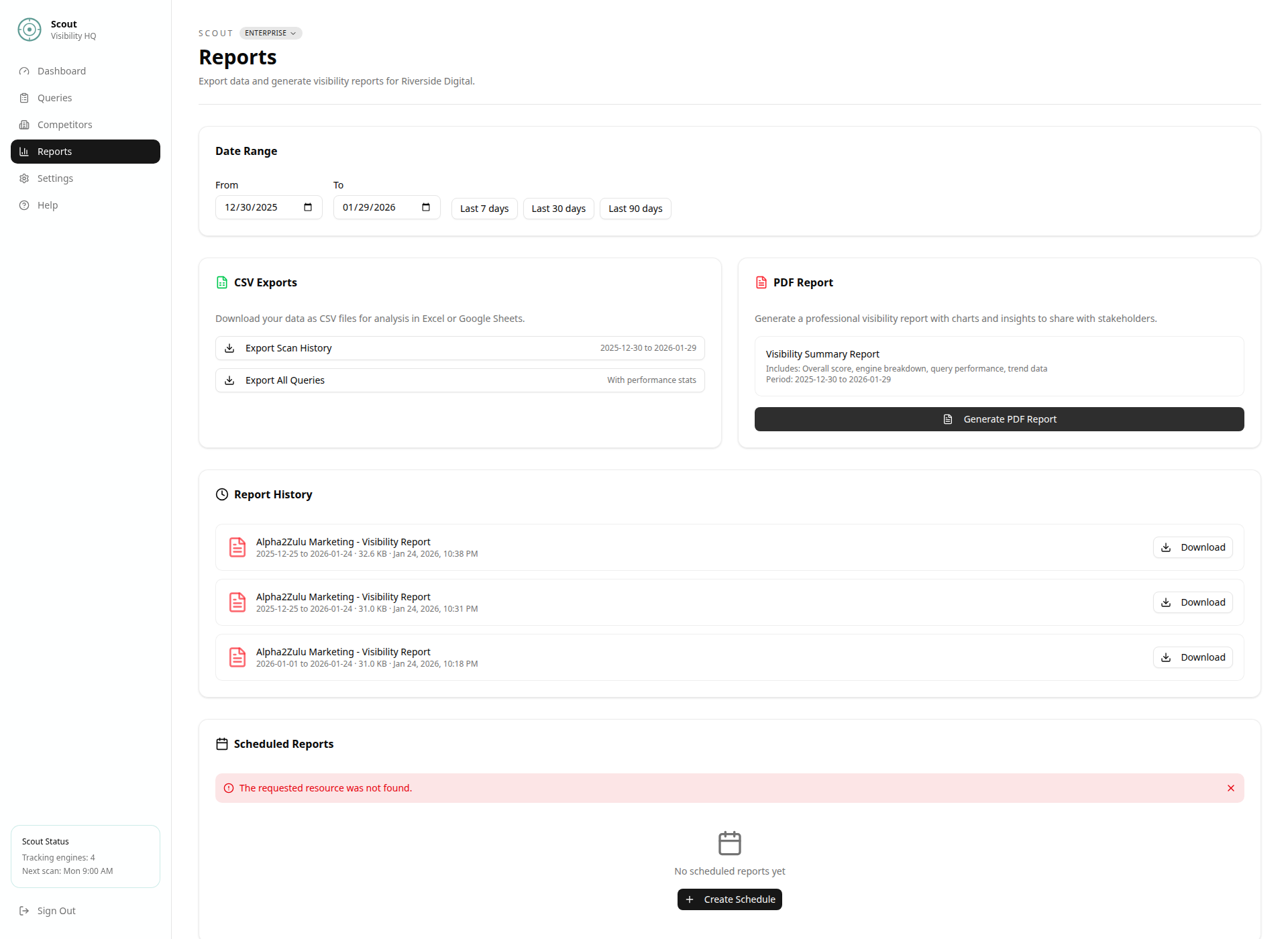Click the Reports chart icon in sidebar
1288x939 pixels.
pos(25,151)
